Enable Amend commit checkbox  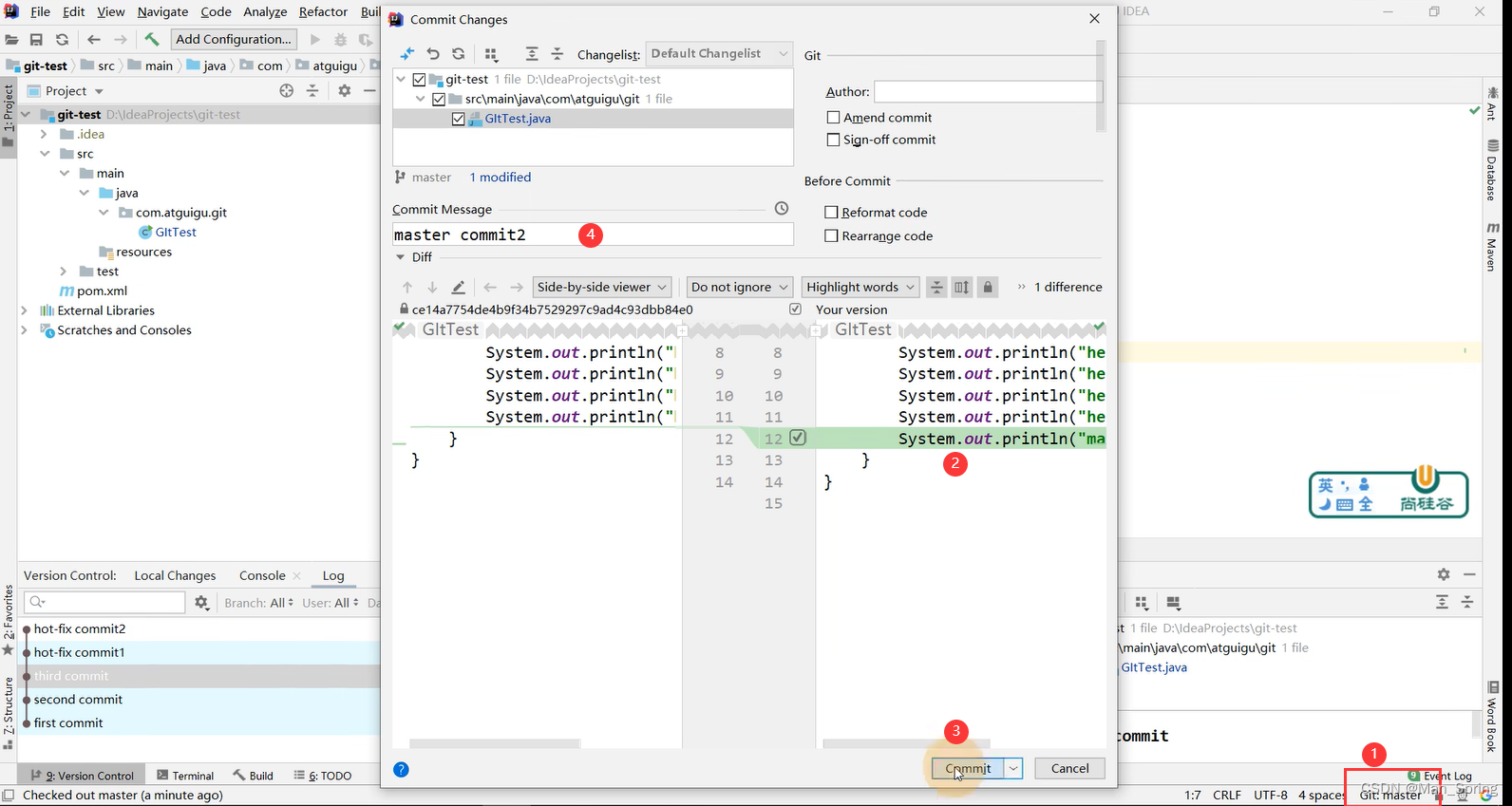(x=833, y=118)
